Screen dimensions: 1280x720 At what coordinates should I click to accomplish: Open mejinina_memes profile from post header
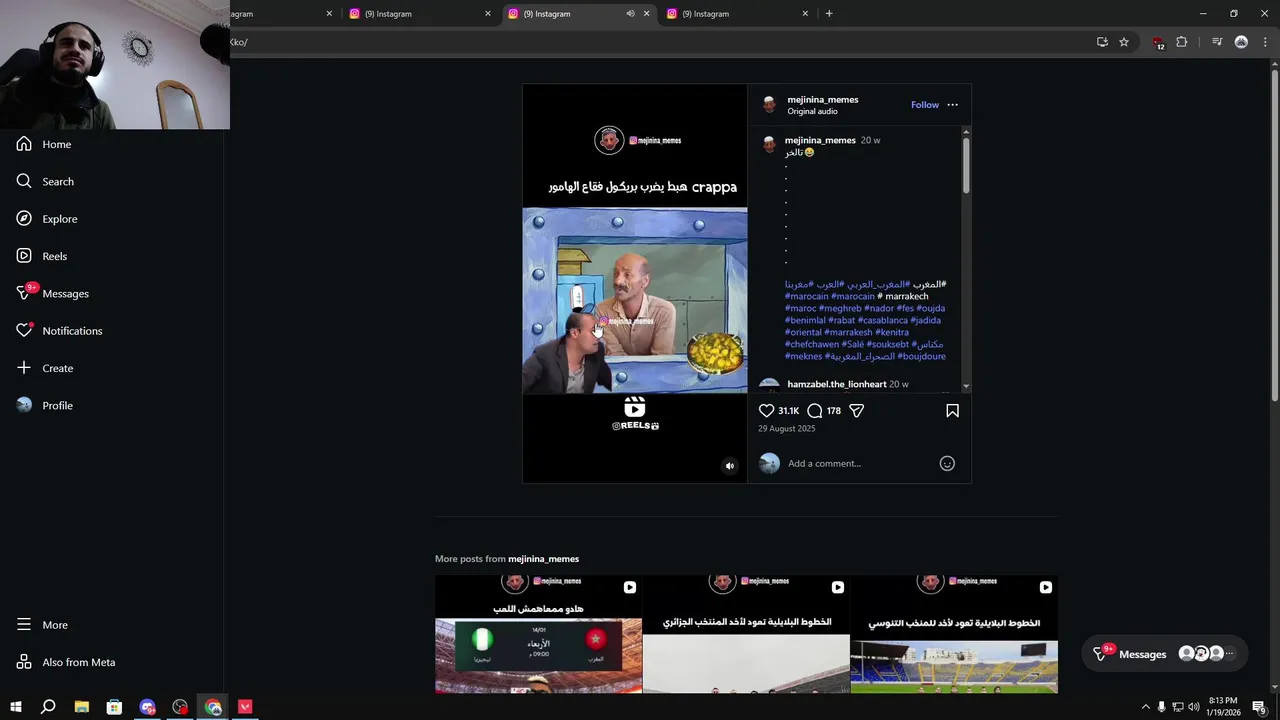pos(822,100)
